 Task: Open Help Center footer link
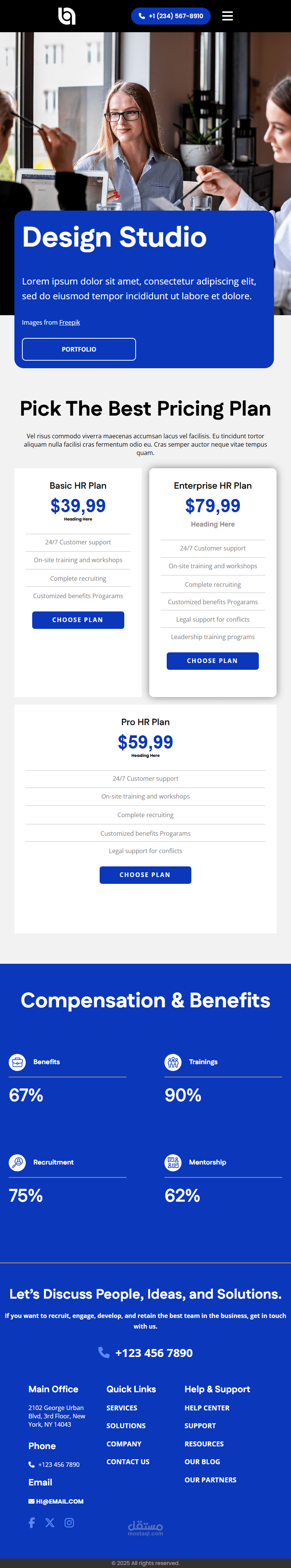[x=207, y=1408]
